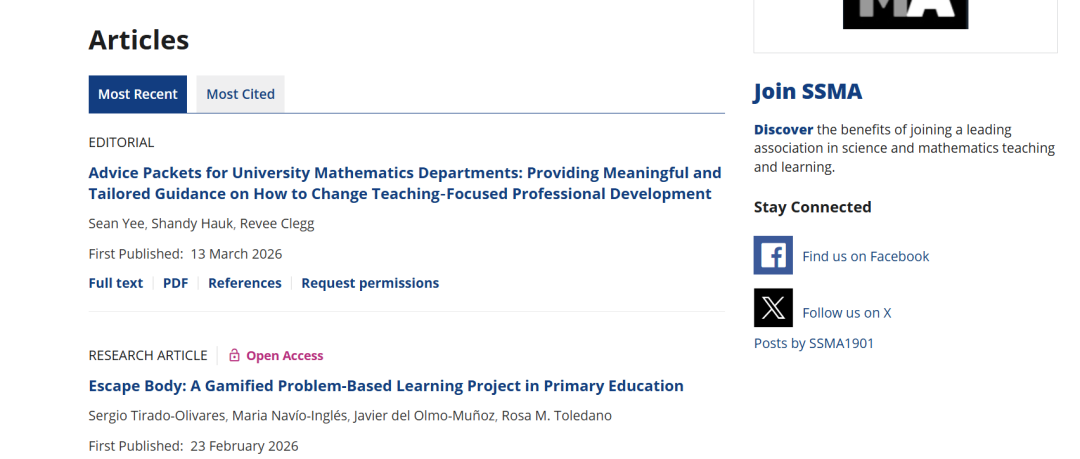The image size is (1080, 459).
Task: Open Full text of the editorial
Action: (x=116, y=283)
